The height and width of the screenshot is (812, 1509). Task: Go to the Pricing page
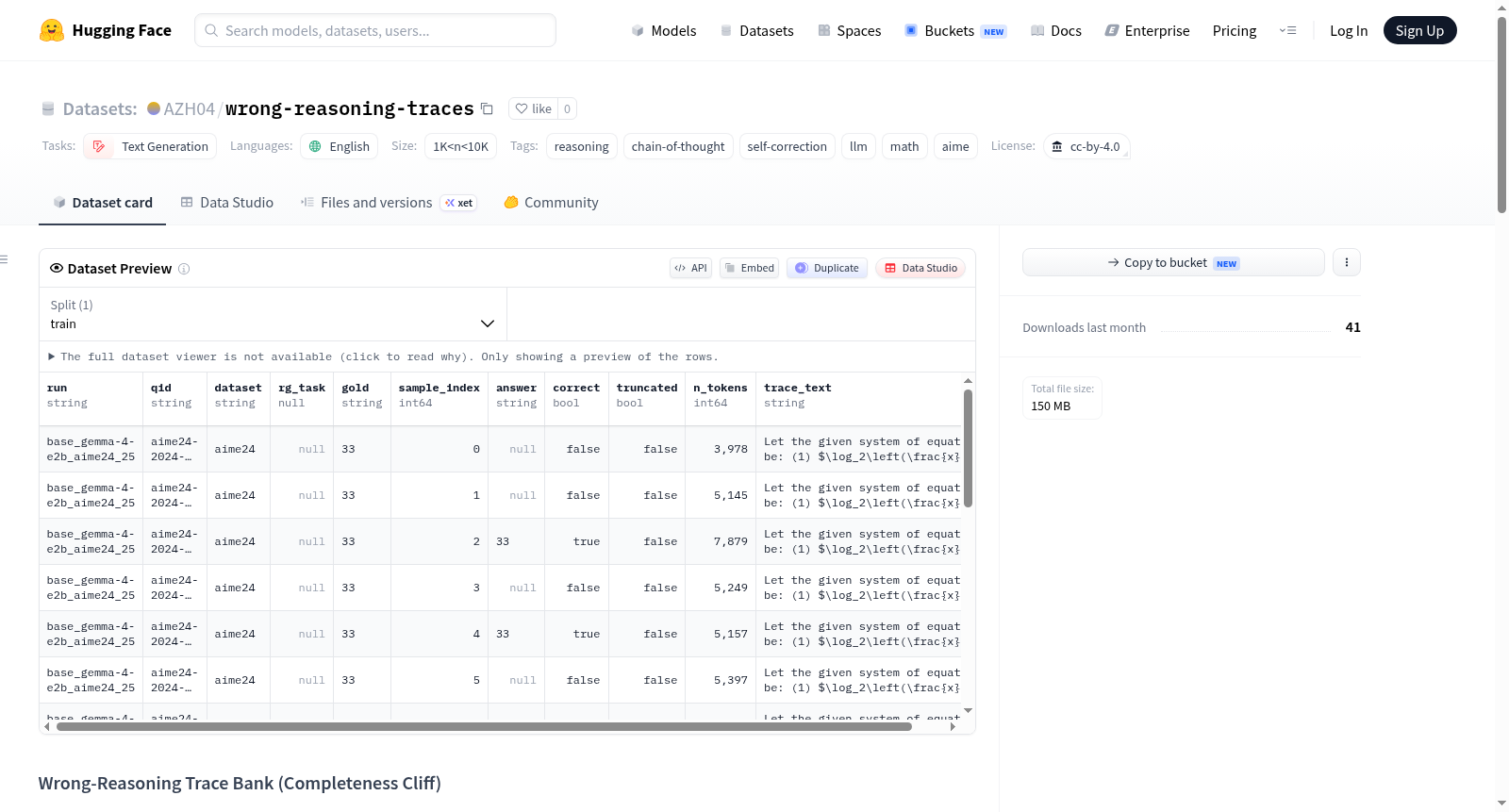tap(1235, 30)
